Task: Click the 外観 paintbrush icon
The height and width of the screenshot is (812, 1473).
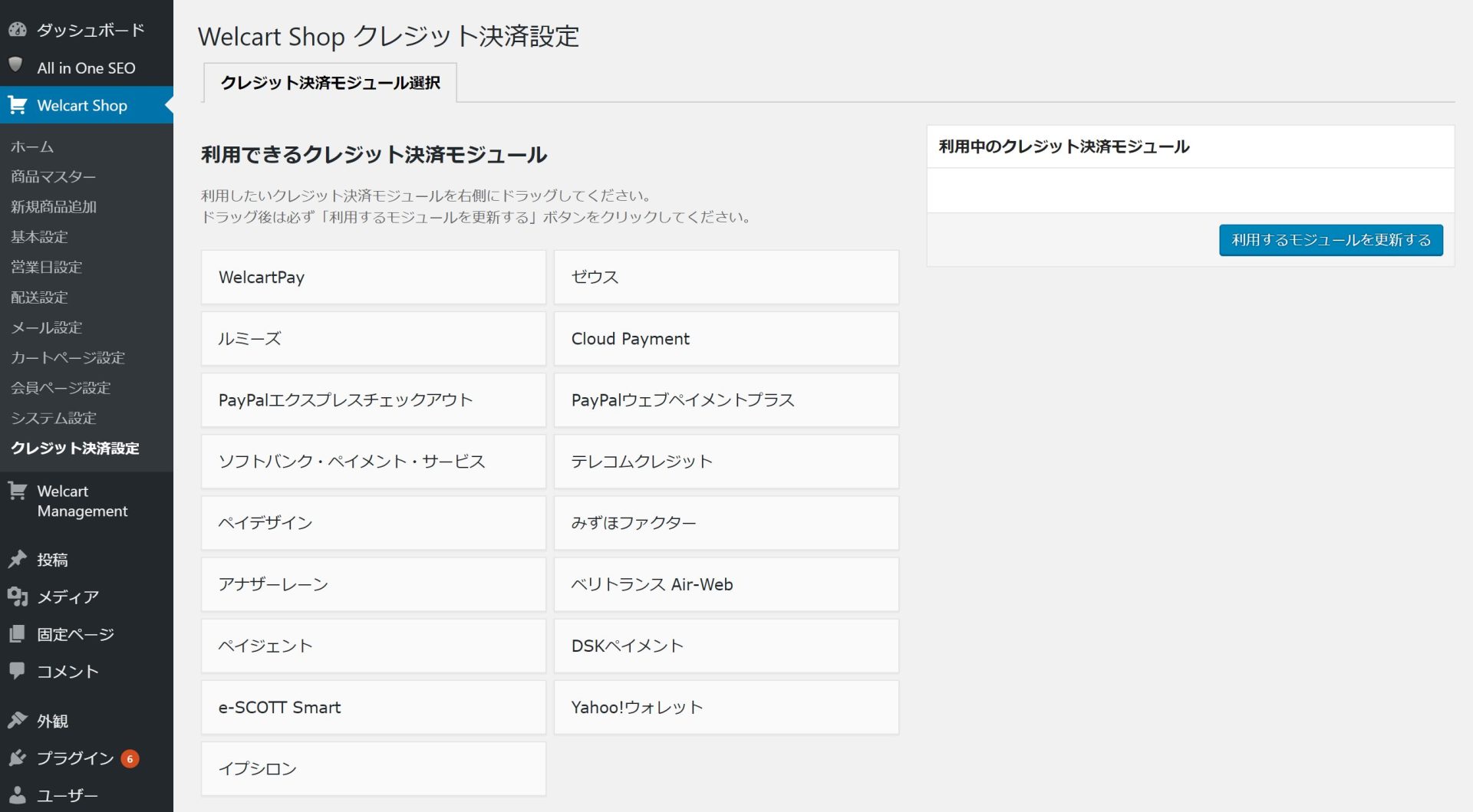Action: [18, 721]
